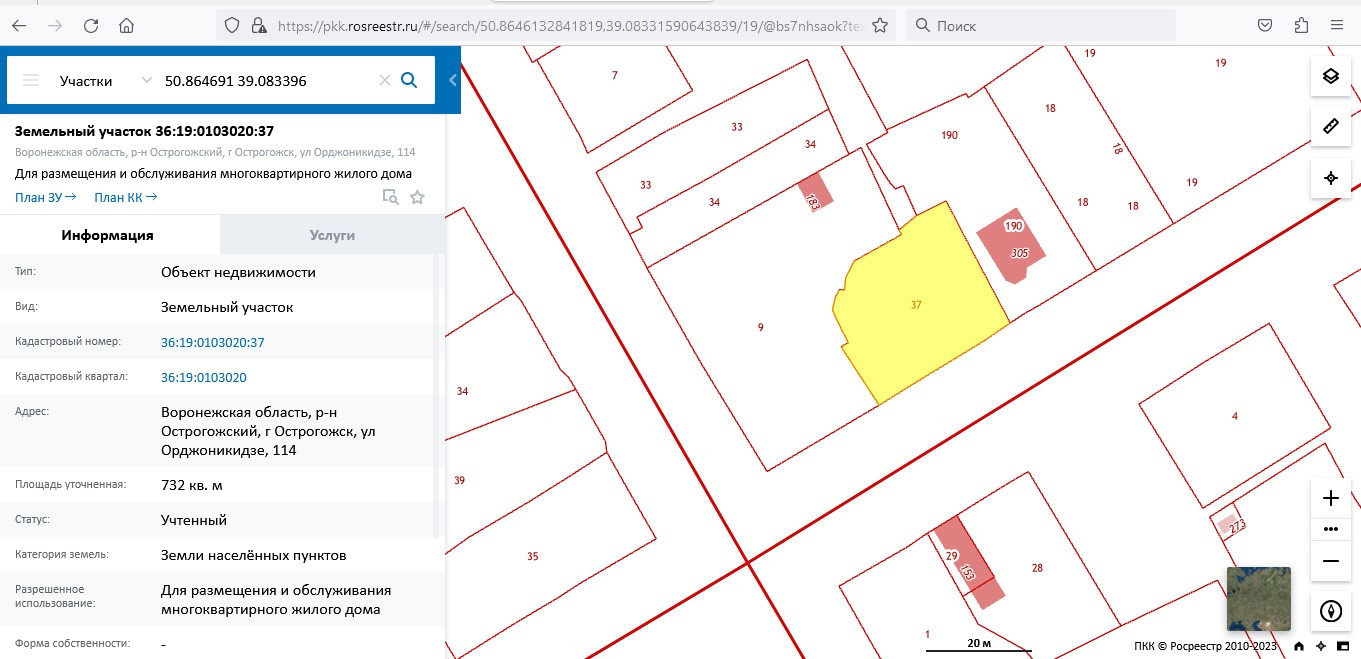Open the map layers control

1330,76
